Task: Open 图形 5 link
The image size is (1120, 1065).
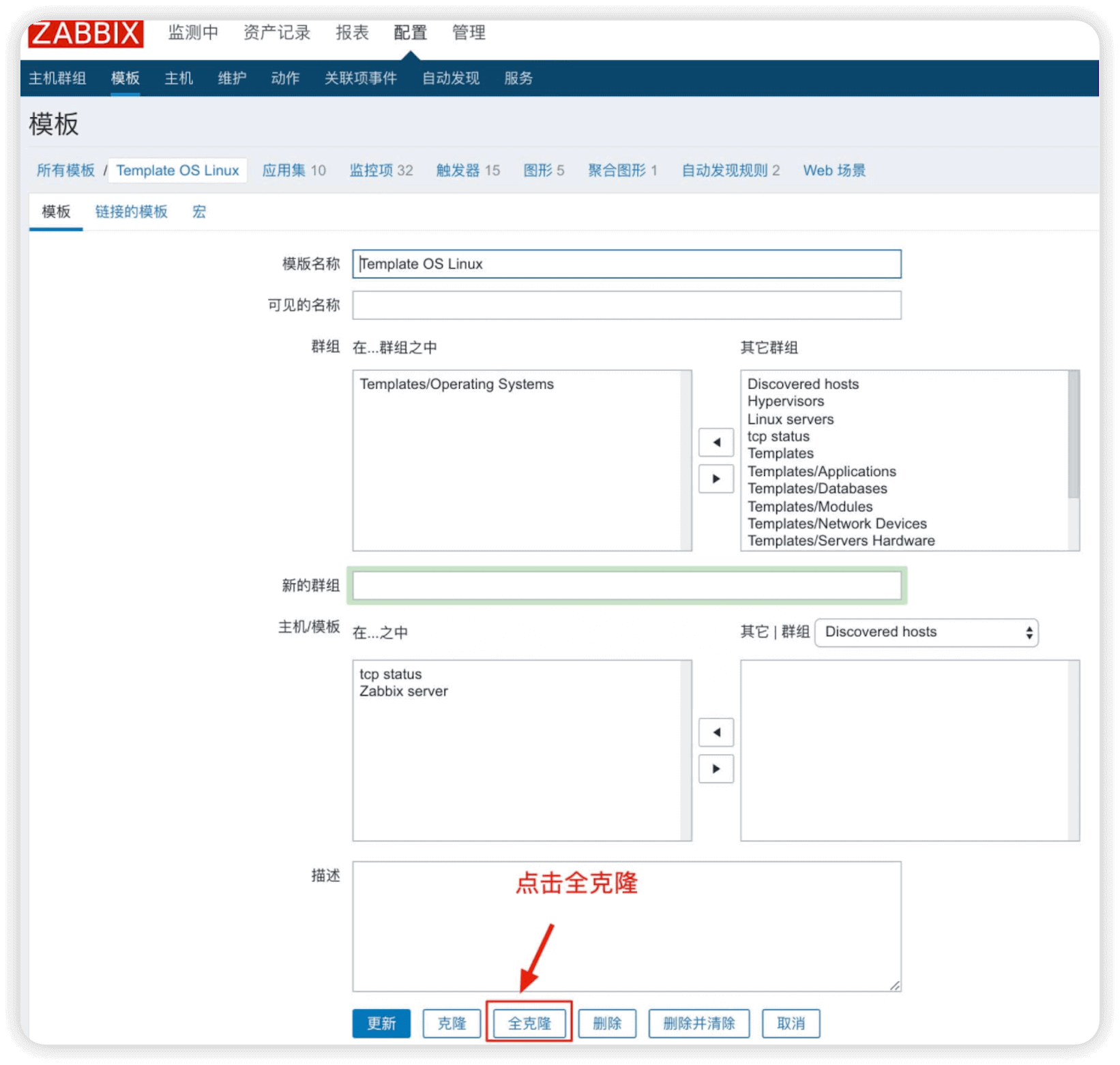Action: point(544,170)
